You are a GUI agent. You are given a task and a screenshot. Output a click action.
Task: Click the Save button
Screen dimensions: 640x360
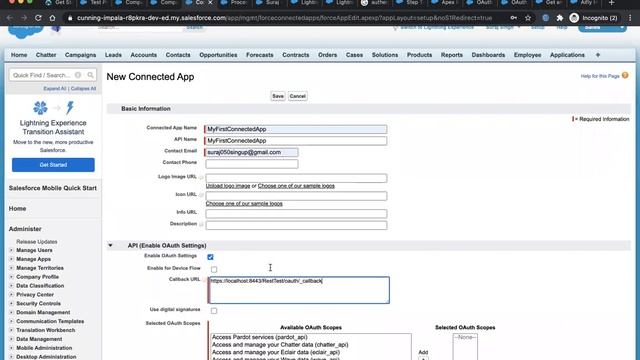click(x=278, y=96)
